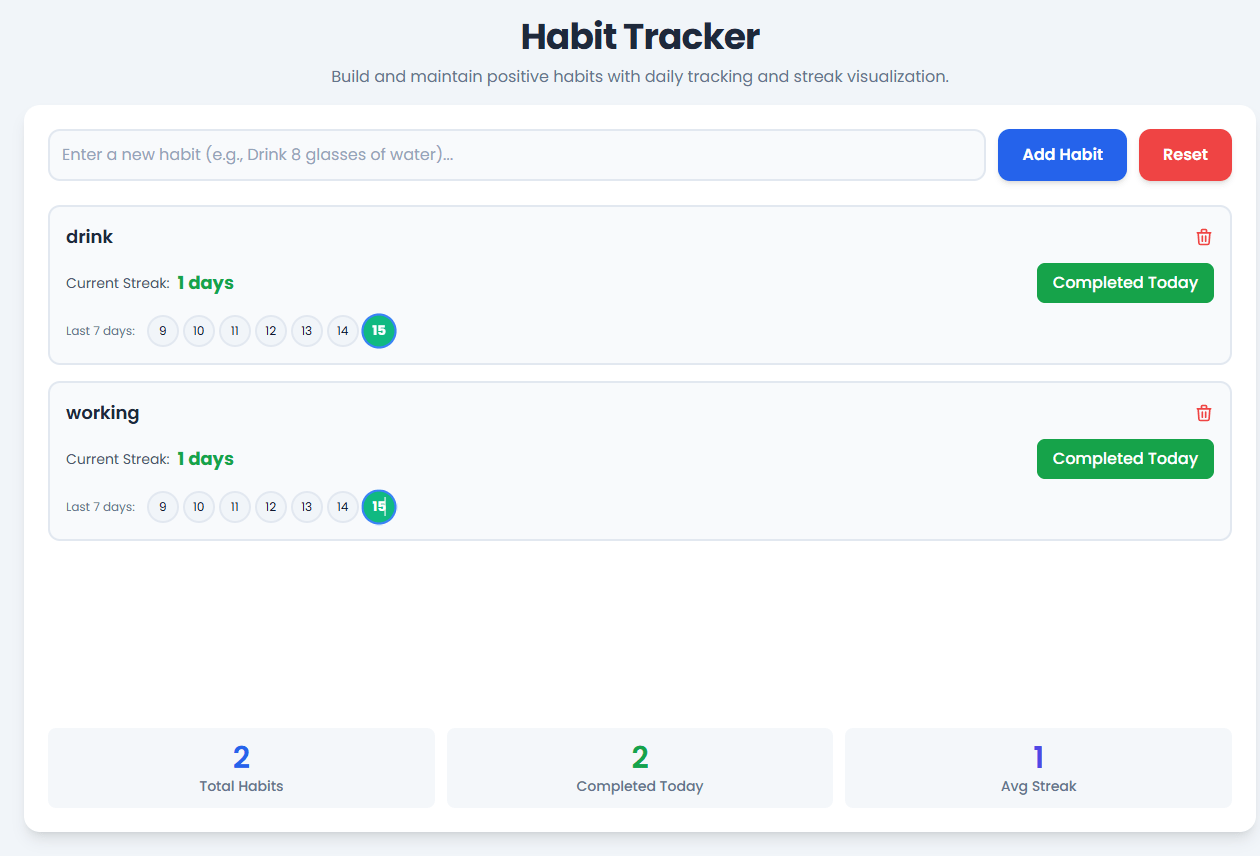Click inside the new habit input field

[516, 154]
